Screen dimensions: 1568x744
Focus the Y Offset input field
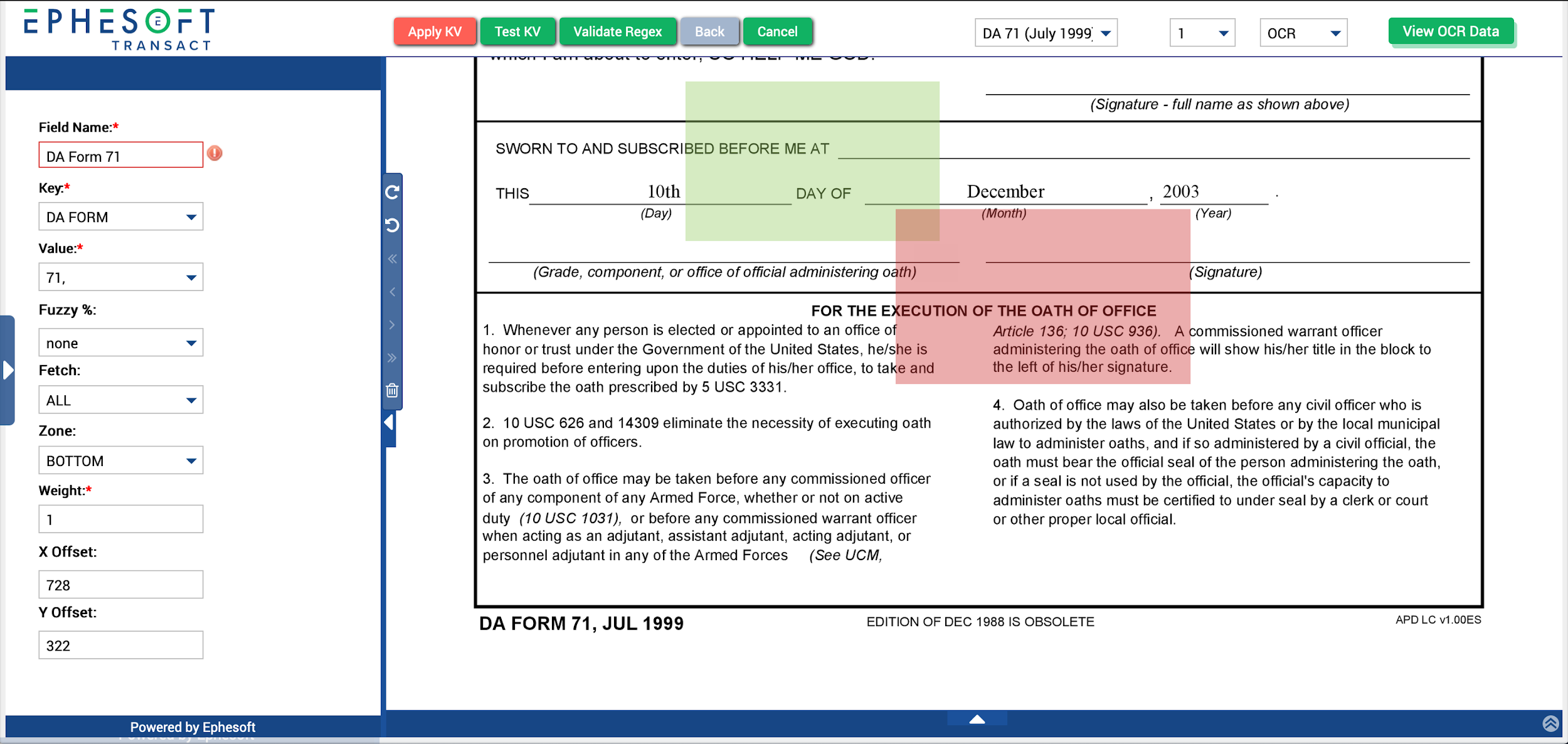click(x=121, y=646)
